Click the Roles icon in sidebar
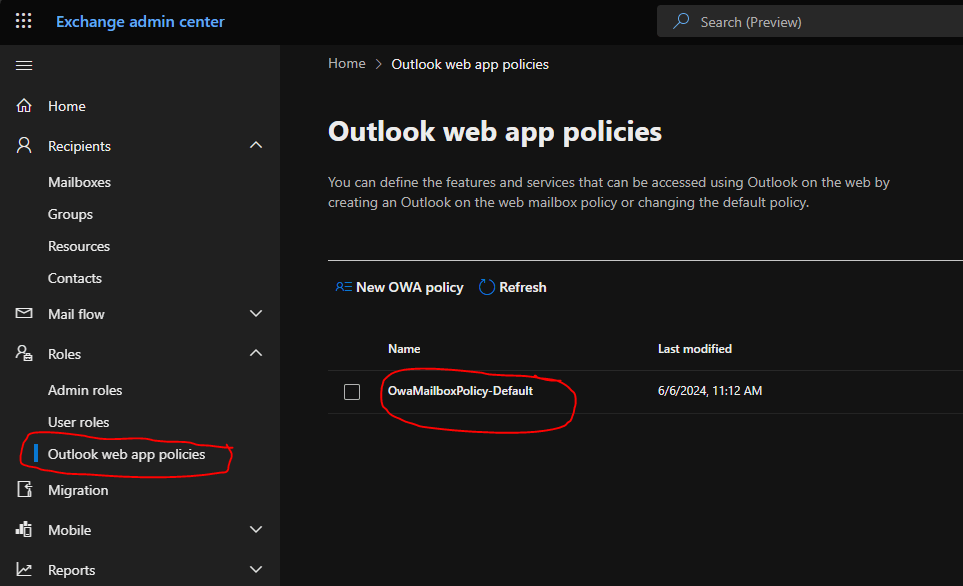963x586 pixels. pos(24,353)
